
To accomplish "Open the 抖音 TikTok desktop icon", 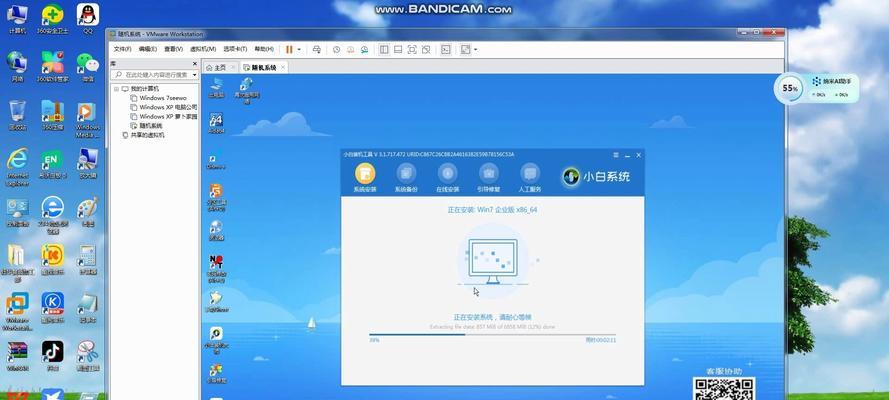I will click(52, 356).
